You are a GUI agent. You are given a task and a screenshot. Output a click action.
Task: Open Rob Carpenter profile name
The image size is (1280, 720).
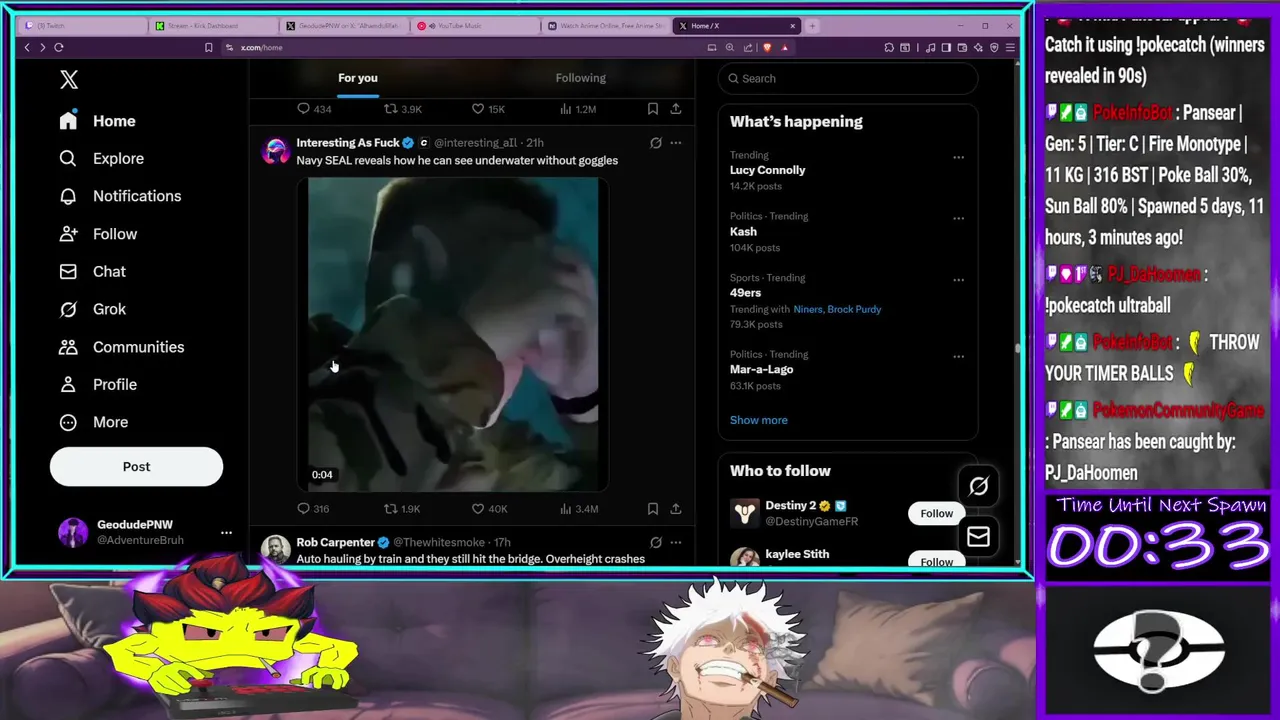pos(335,542)
